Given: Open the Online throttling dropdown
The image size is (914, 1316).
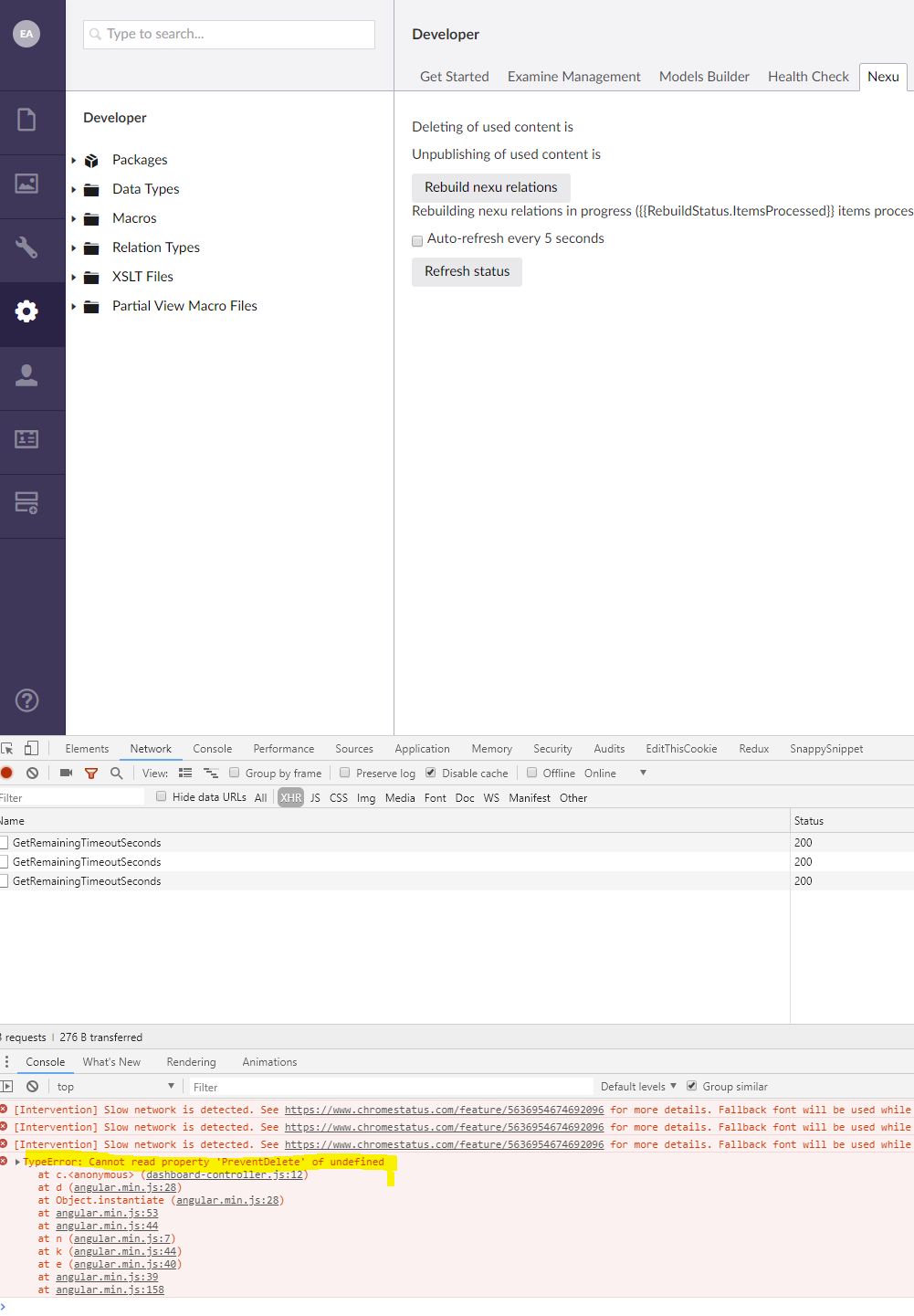Looking at the screenshot, I should point(615,773).
